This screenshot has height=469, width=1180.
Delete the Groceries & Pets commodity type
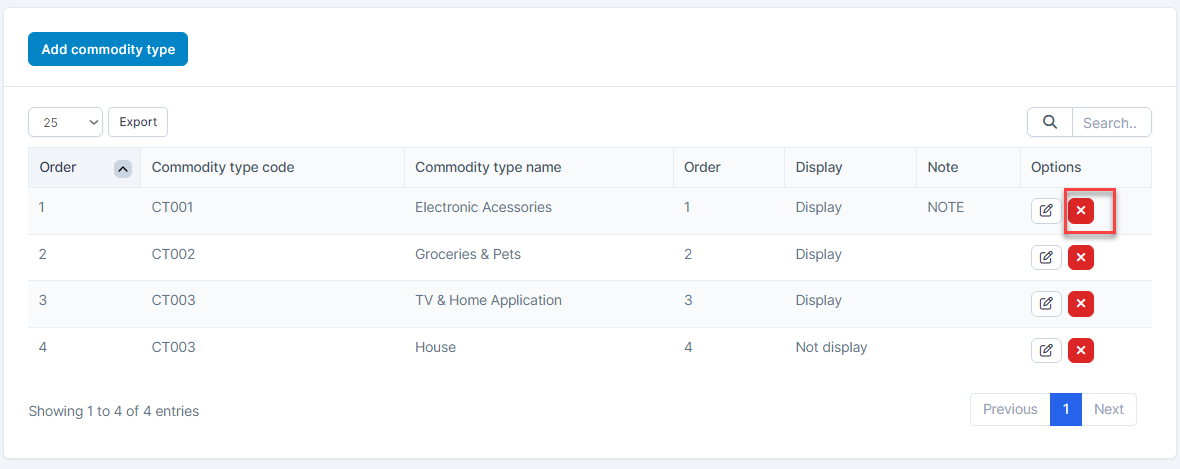(x=1081, y=257)
